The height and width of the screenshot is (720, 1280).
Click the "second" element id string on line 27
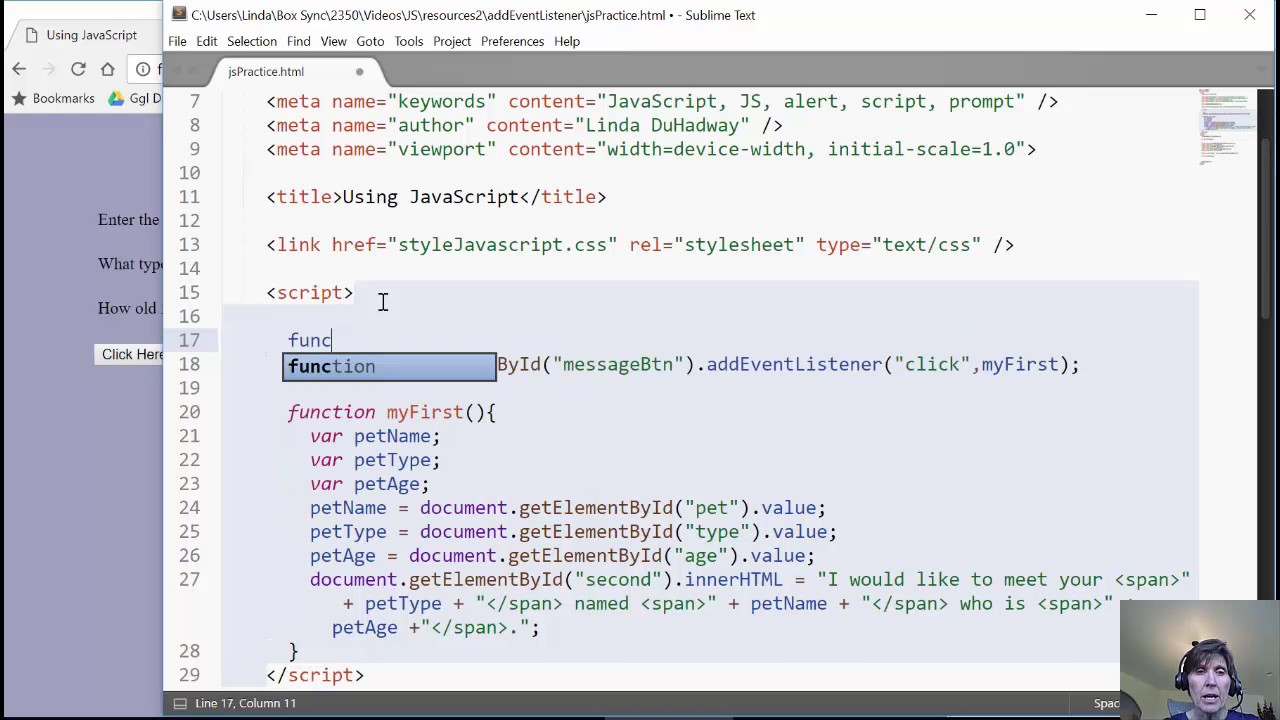point(618,580)
